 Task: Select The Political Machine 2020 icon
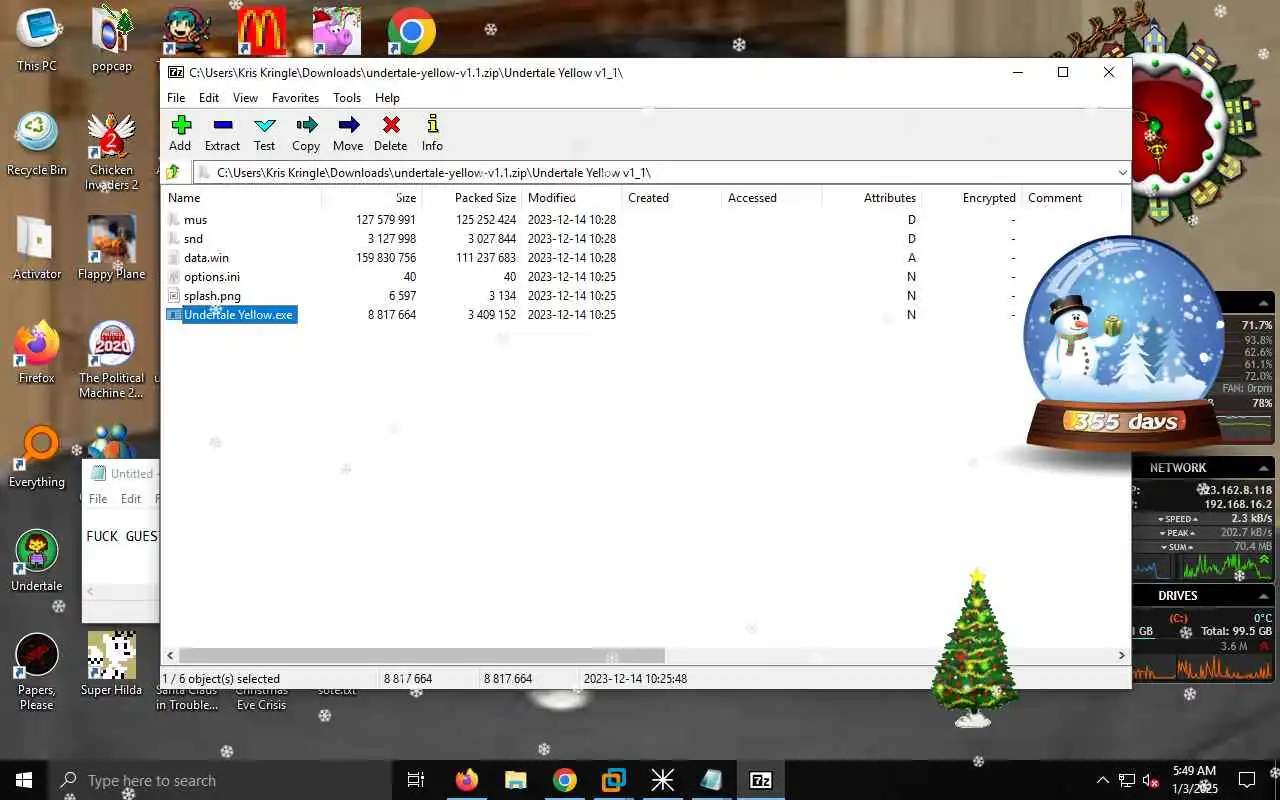(112, 359)
